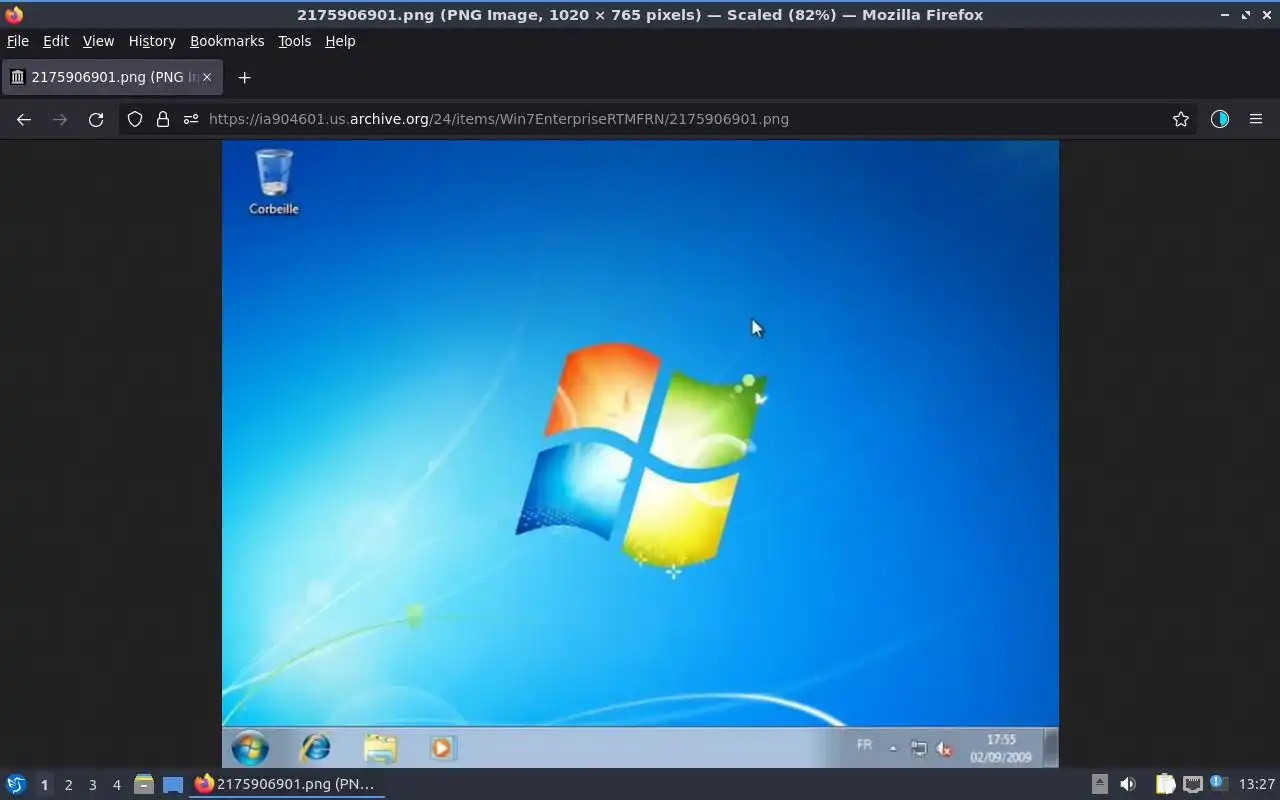
Task: Click the removable media eject tray icon
Action: (1099, 785)
